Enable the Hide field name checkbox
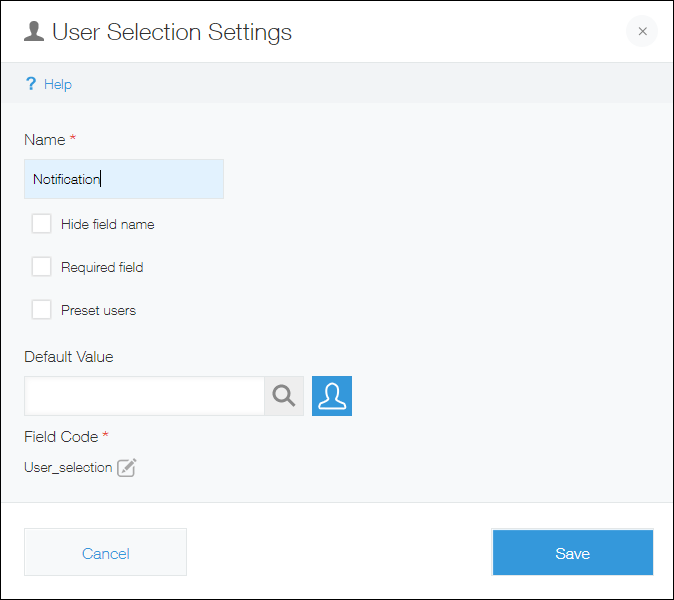Screen dimensions: 674x600 click(x=41, y=224)
